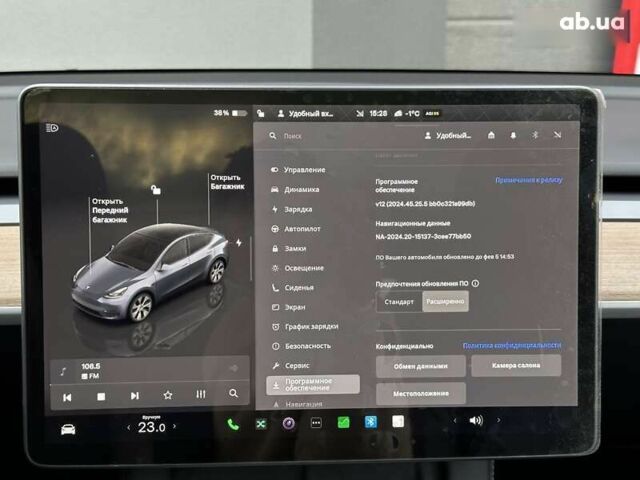Tap the Обмен данными button
Viewport: 640px width, 480px height.
(420, 366)
